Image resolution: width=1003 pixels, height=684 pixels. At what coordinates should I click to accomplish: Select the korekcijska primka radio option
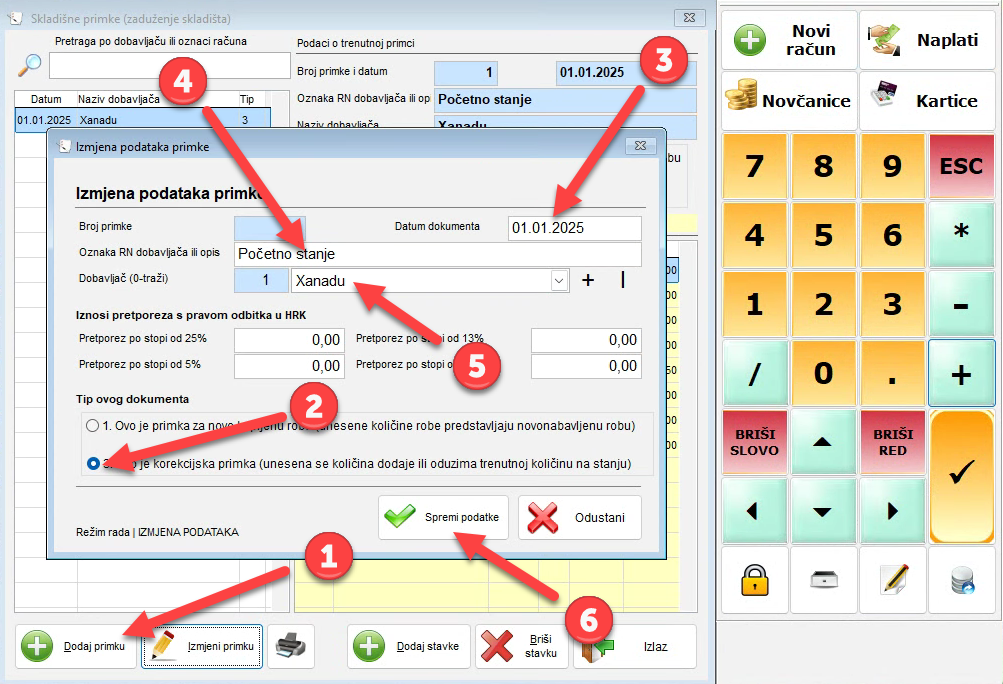(x=93, y=463)
